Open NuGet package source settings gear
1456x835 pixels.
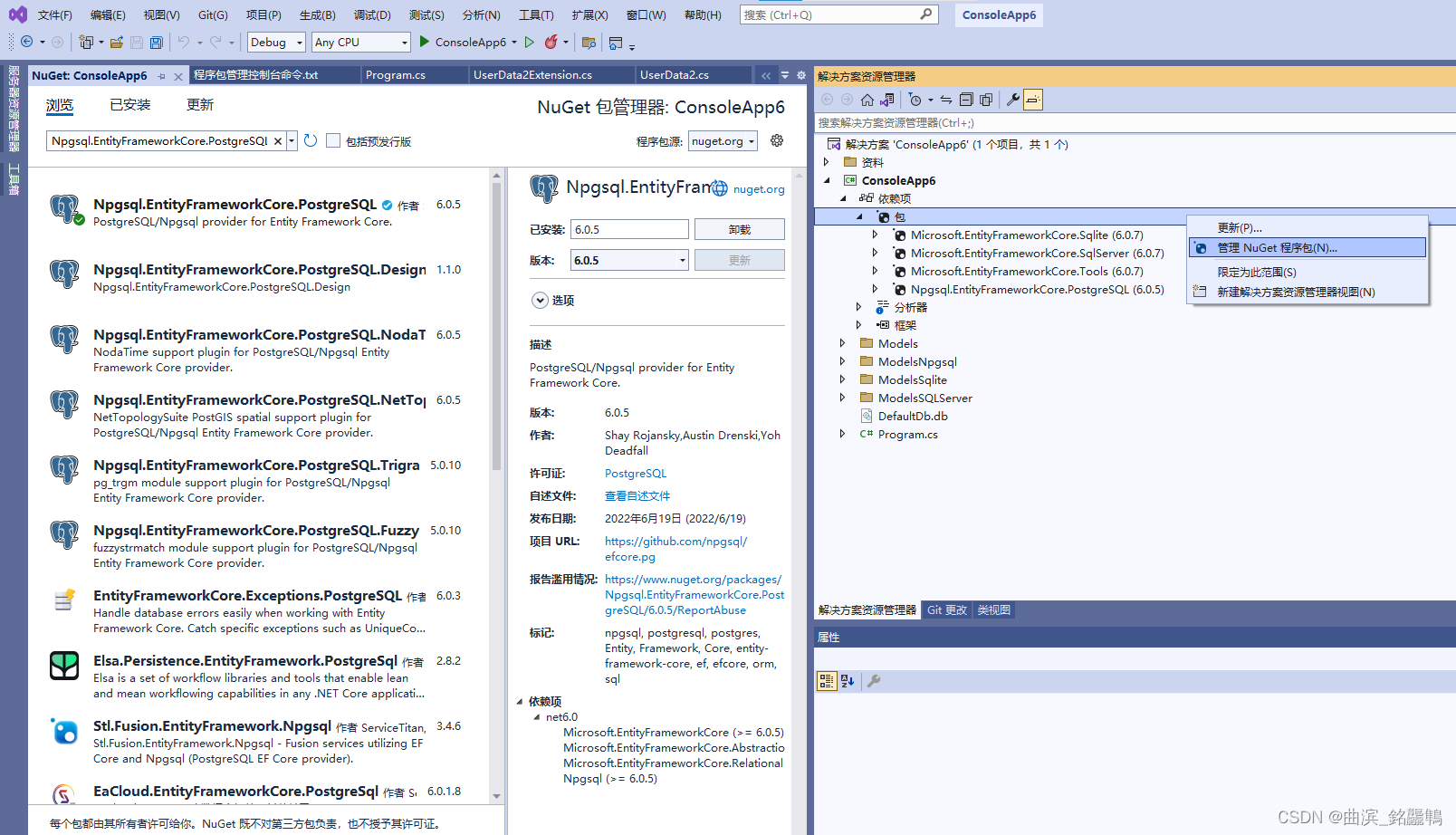[777, 140]
